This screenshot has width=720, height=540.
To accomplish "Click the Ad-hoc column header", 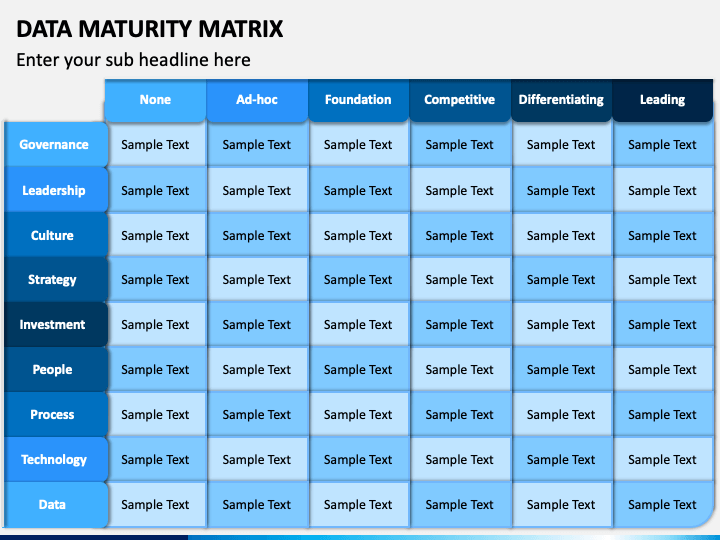I will pyautogui.click(x=257, y=100).
